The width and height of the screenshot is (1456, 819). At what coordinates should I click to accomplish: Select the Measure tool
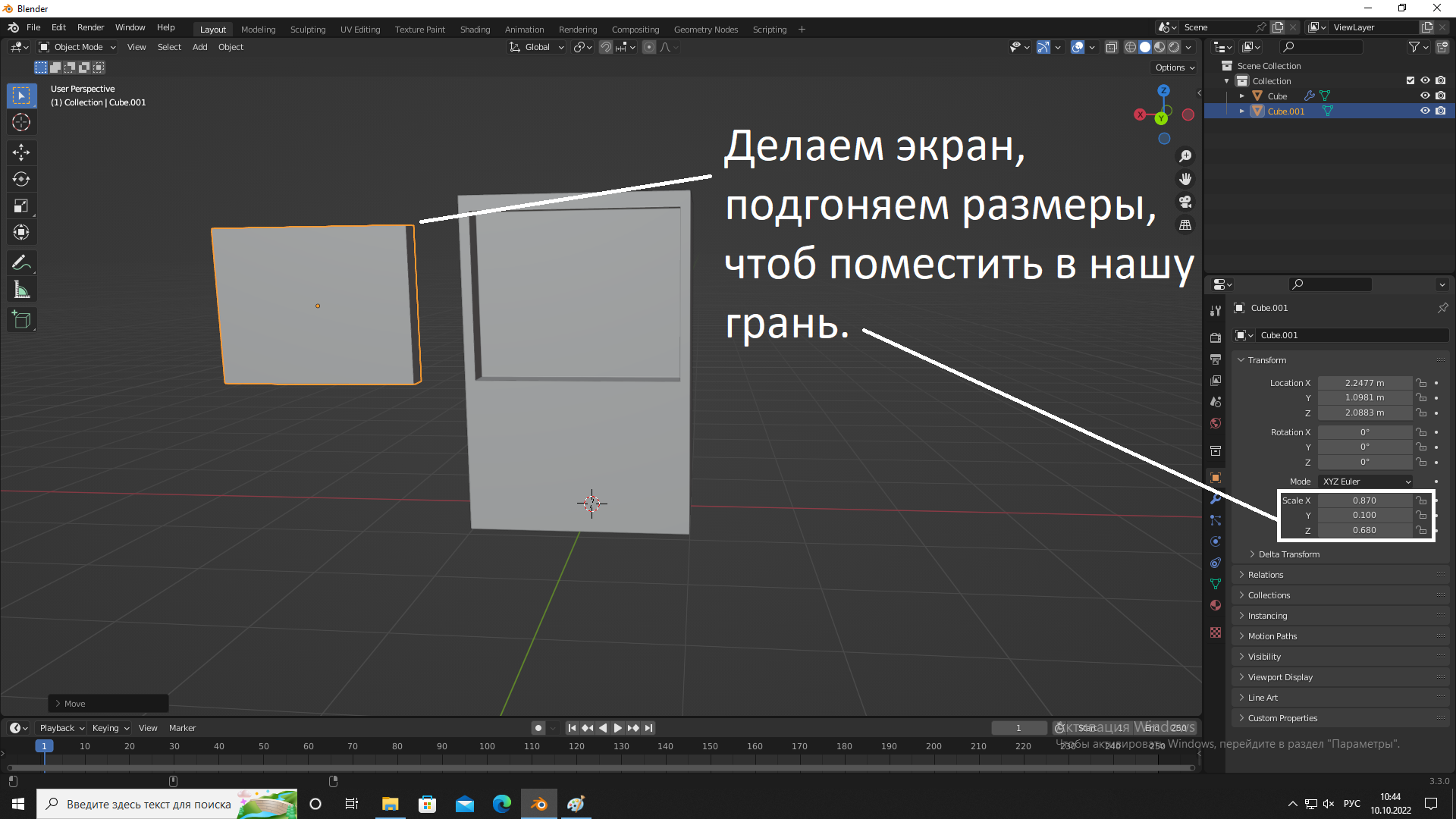[x=21, y=290]
